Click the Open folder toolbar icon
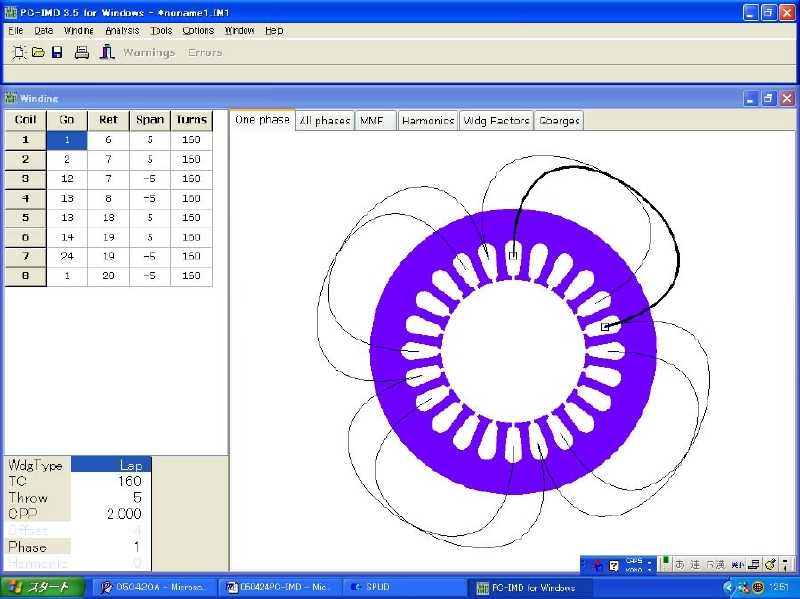This screenshot has width=800, height=599. pos(38,52)
